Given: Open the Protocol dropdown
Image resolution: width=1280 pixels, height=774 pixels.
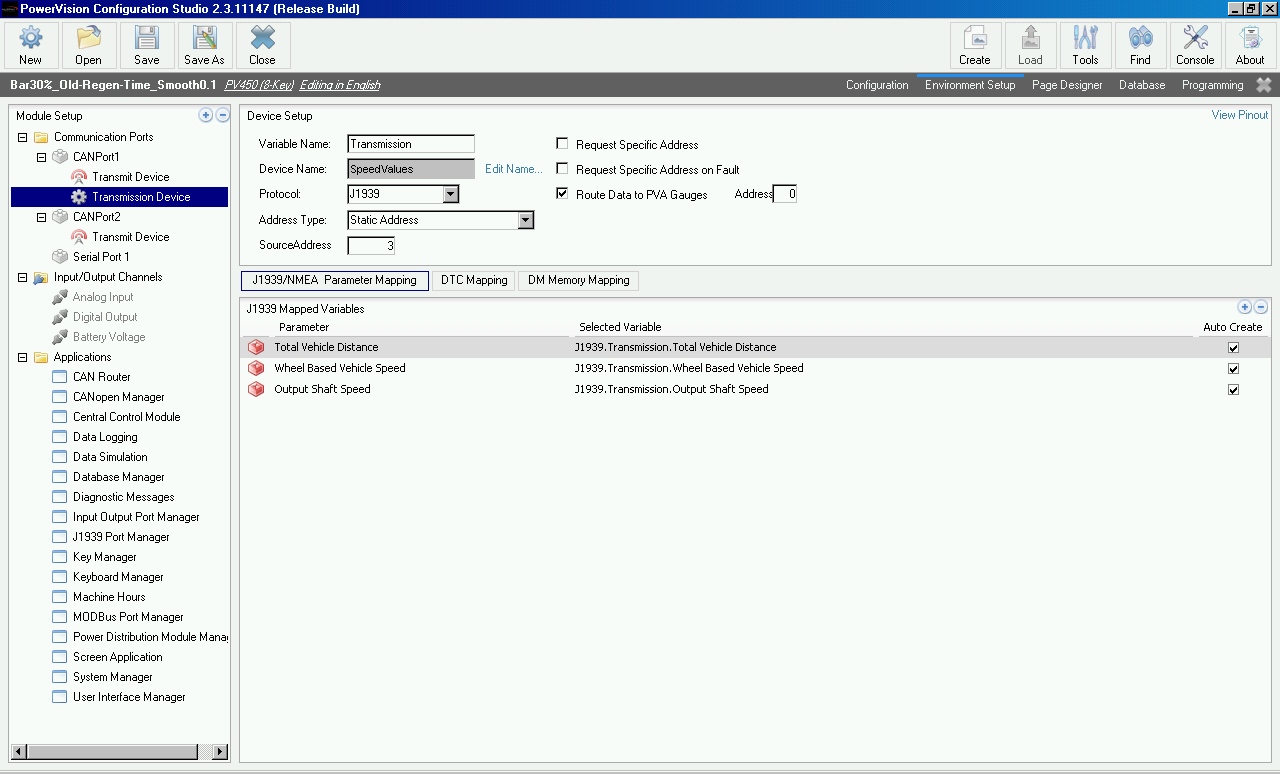Looking at the screenshot, I should tap(450, 194).
